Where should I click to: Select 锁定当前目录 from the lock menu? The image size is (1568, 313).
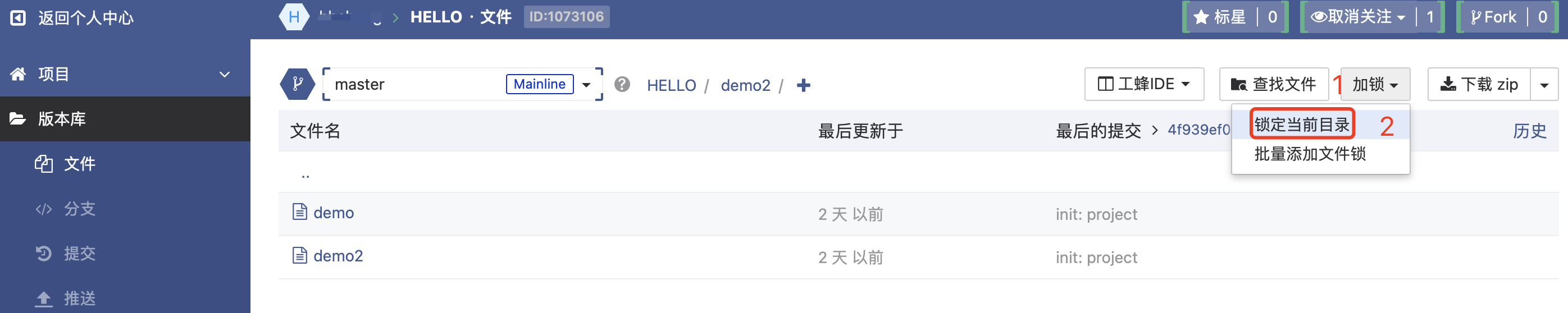[1301, 125]
